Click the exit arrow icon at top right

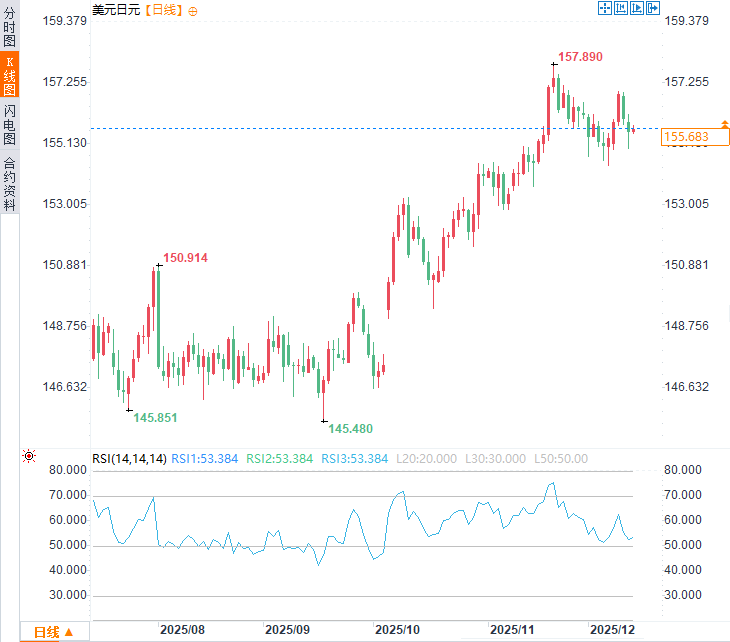653,8
